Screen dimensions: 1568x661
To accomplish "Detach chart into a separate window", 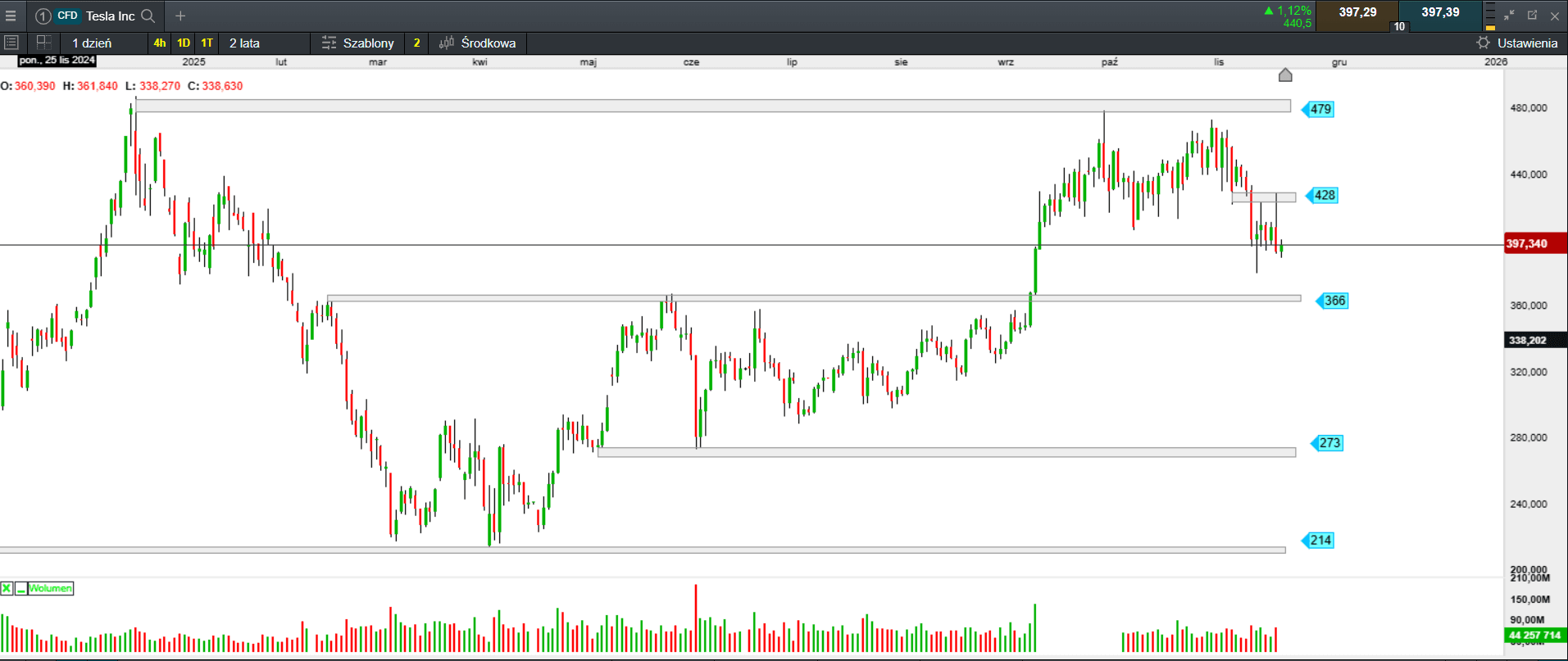I will click(x=1532, y=16).
